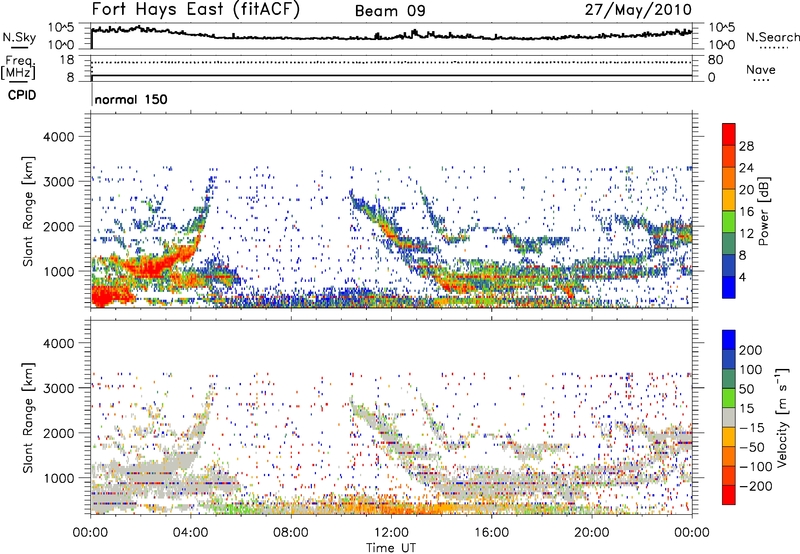The width and height of the screenshot is (800, 554).
Task: Click the '16:00' time axis tick
Action: 491,533
